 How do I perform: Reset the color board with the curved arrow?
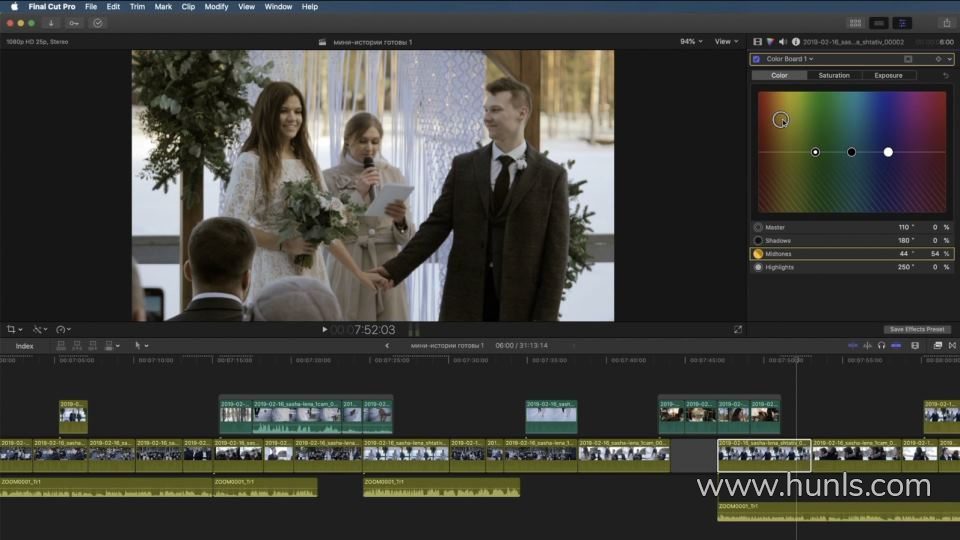pos(946,75)
